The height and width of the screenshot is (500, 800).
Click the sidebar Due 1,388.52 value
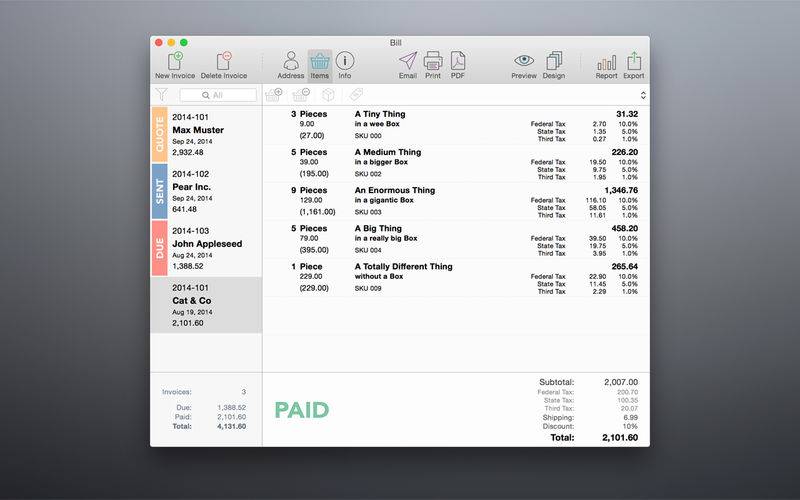232,408
